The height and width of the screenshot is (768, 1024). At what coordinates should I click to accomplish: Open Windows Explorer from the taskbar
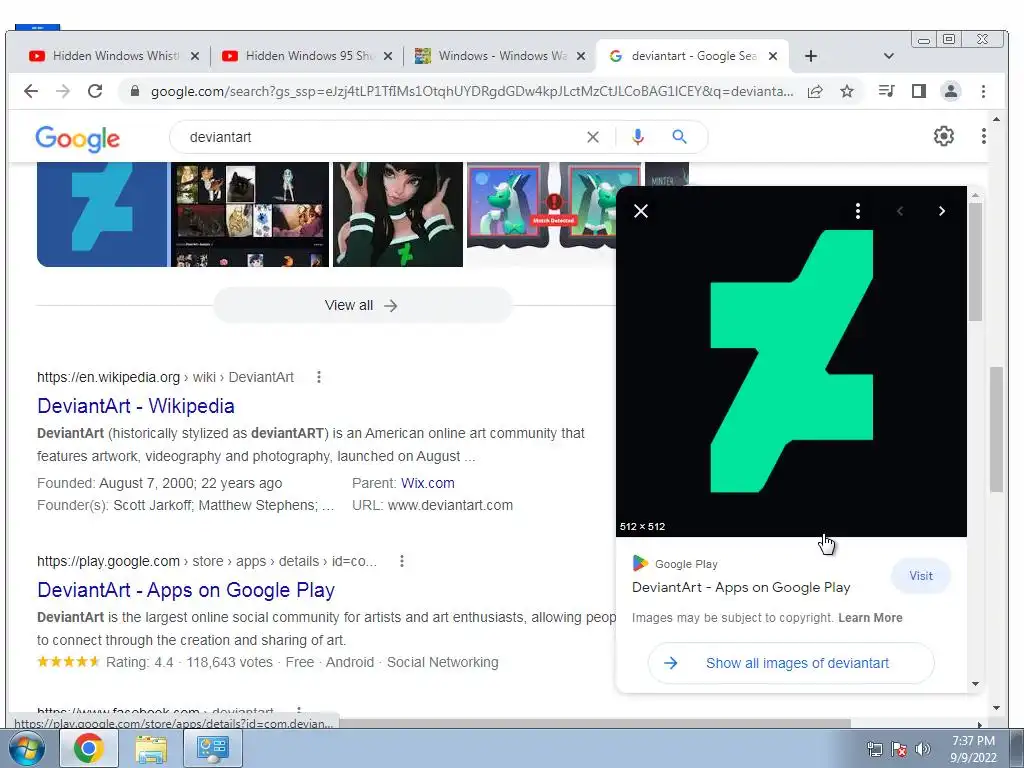click(x=150, y=748)
